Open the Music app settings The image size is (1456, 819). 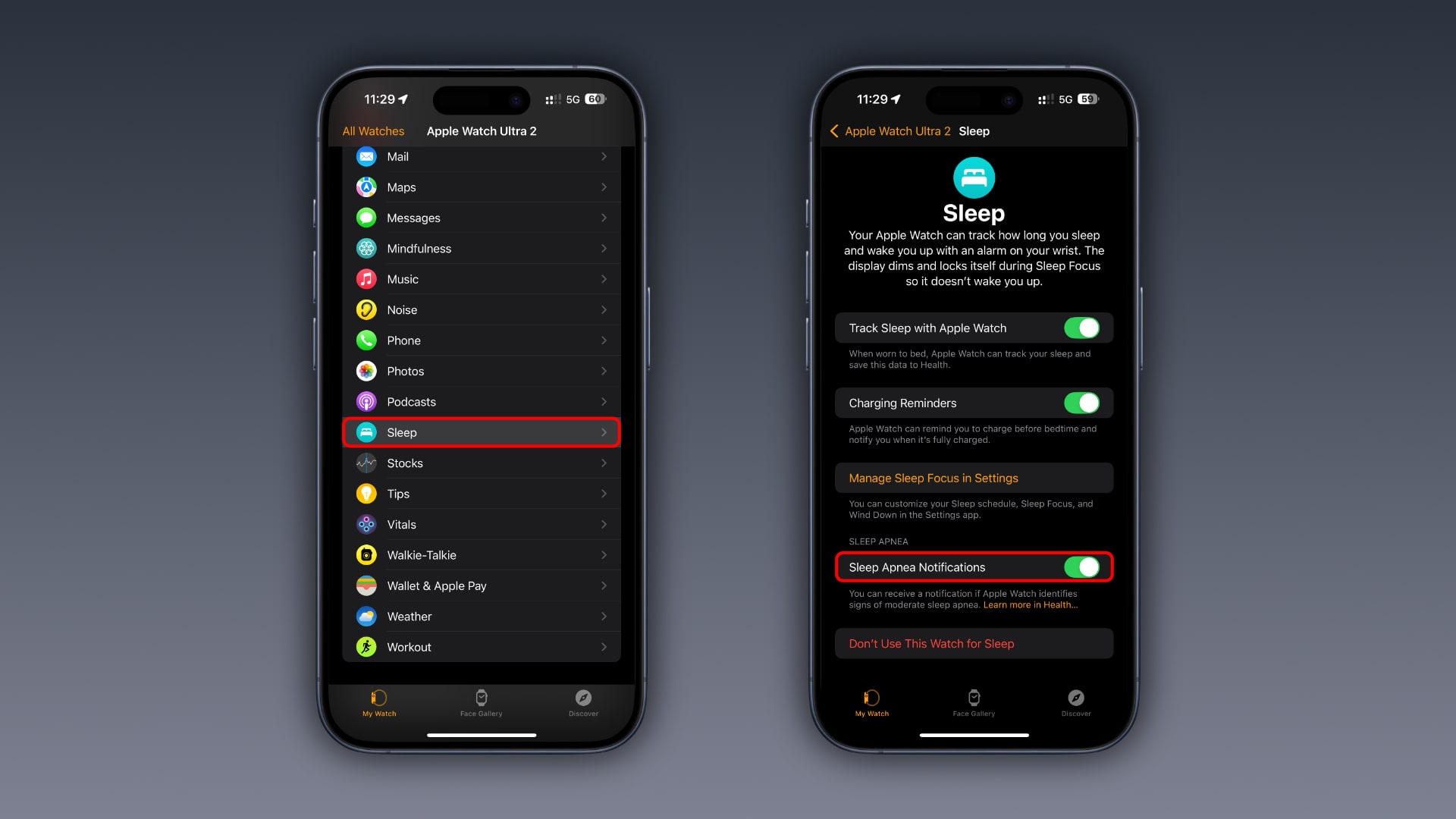click(x=482, y=279)
